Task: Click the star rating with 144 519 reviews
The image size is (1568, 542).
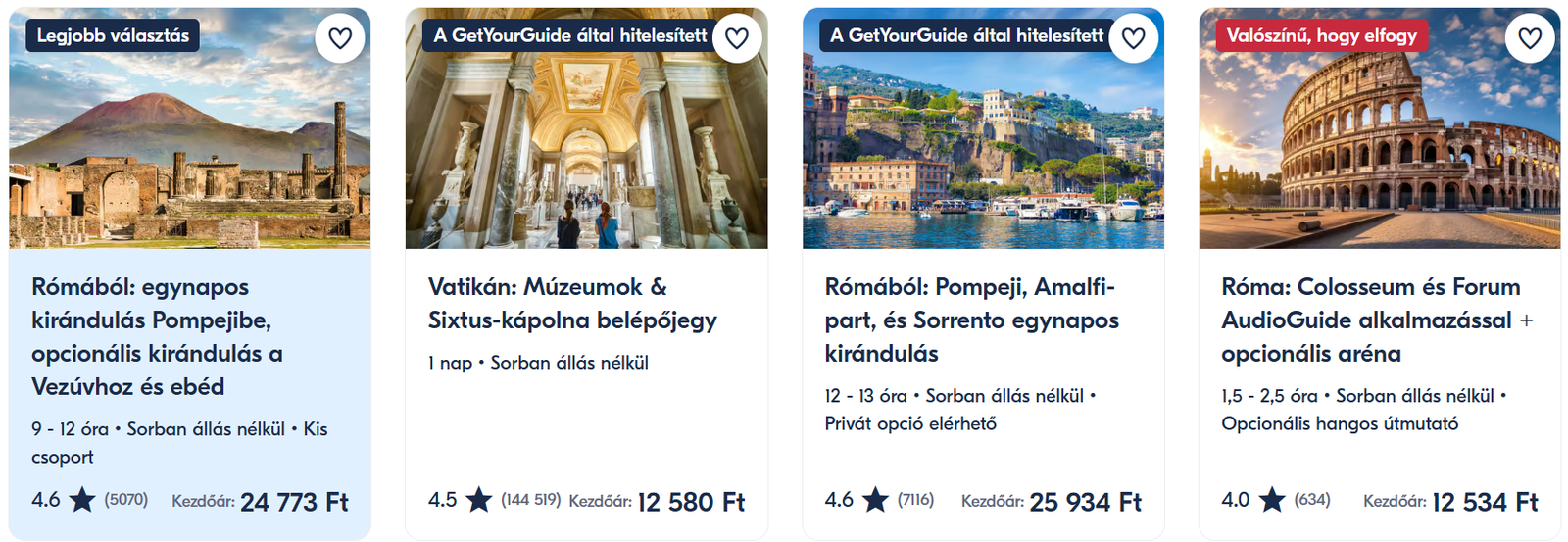Action: point(478,500)
